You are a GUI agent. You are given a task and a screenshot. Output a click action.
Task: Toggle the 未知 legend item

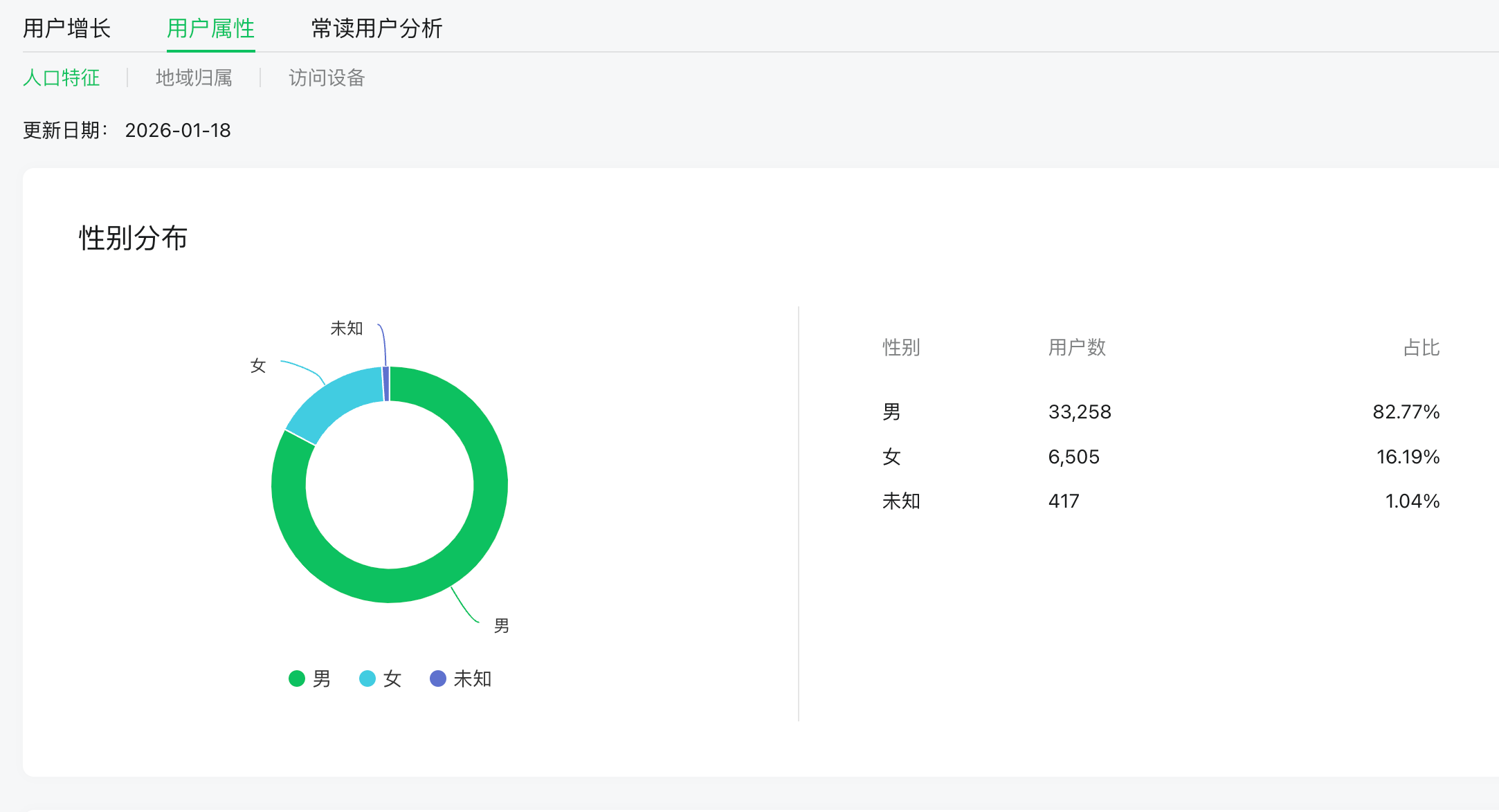coord(472,679)
